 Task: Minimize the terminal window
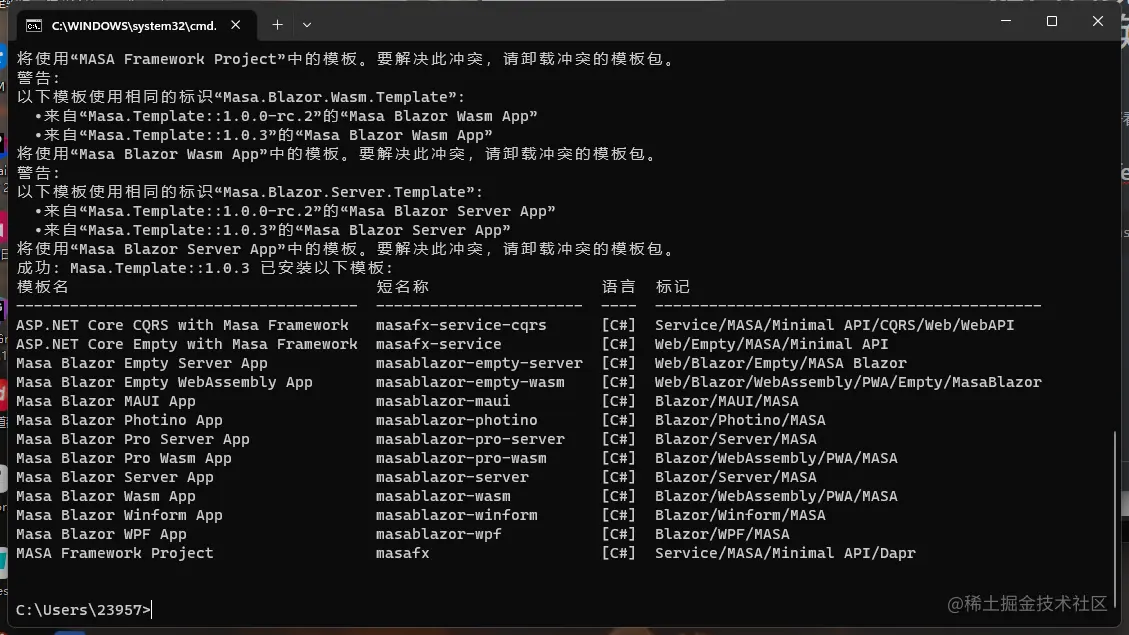pos(1006,21)
